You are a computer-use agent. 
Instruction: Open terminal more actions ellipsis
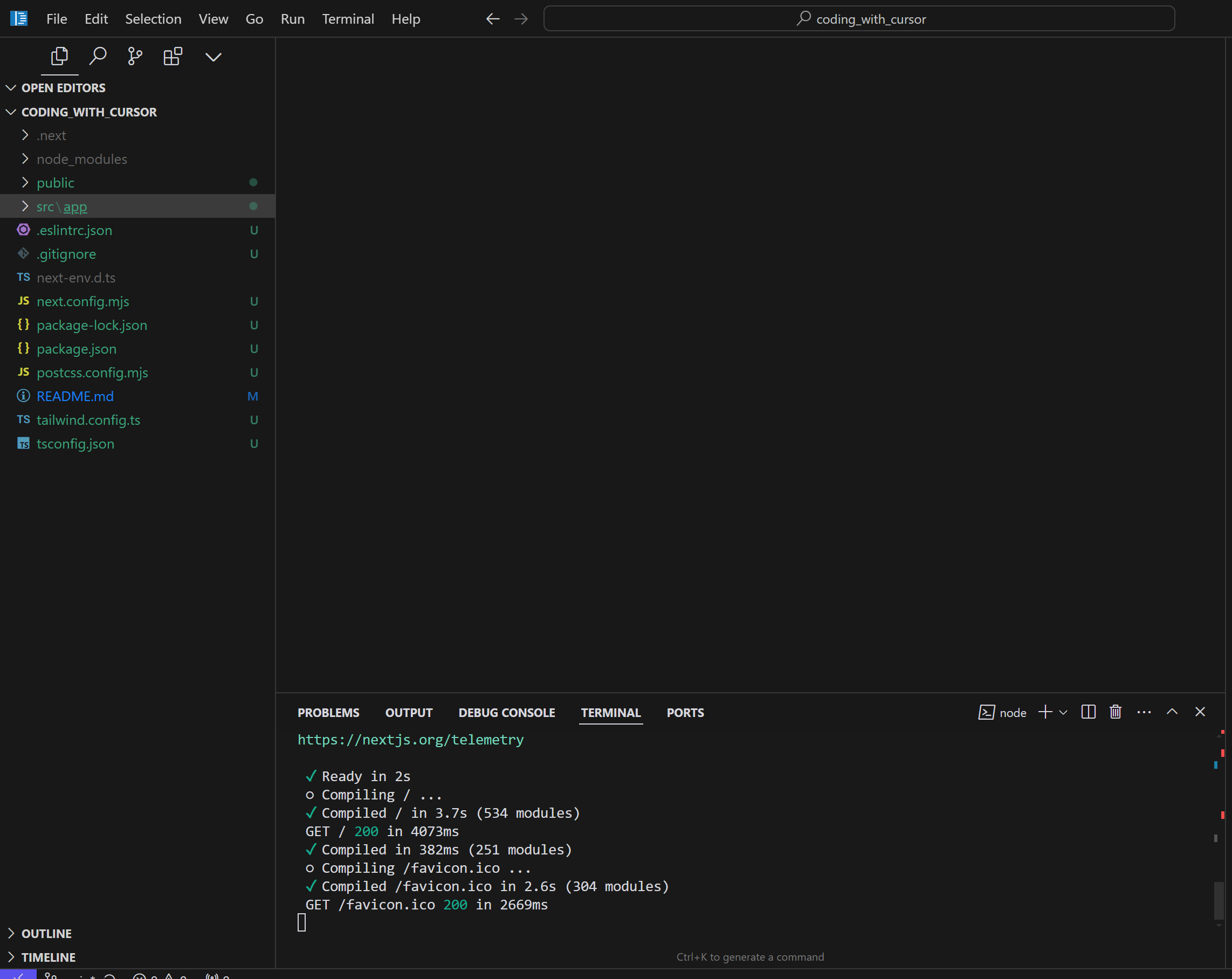point(1144,712)
